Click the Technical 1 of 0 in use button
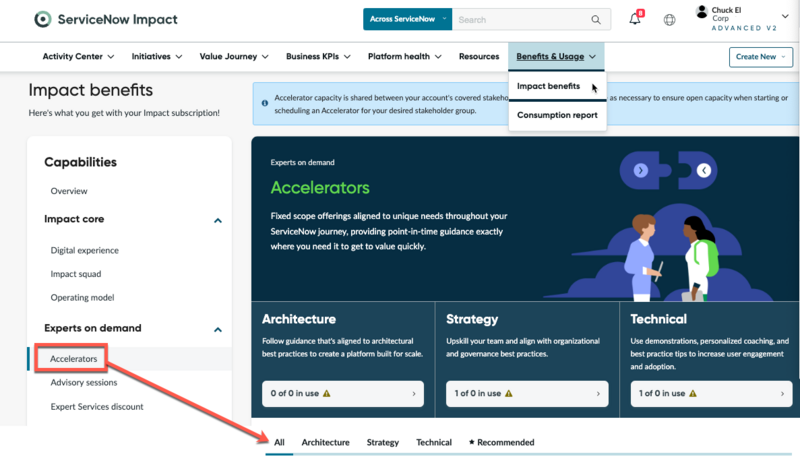800x469 pixels. [711, 393]
